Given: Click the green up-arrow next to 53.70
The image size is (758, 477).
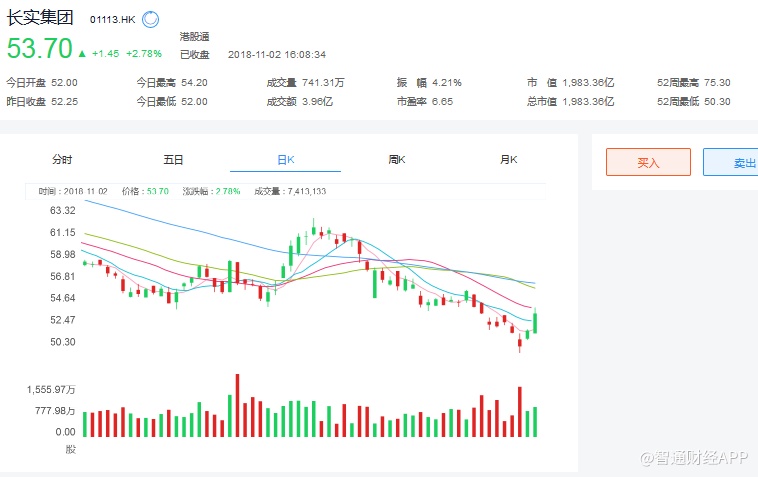Looking at the screenshot, I should (x=83, y=53).
